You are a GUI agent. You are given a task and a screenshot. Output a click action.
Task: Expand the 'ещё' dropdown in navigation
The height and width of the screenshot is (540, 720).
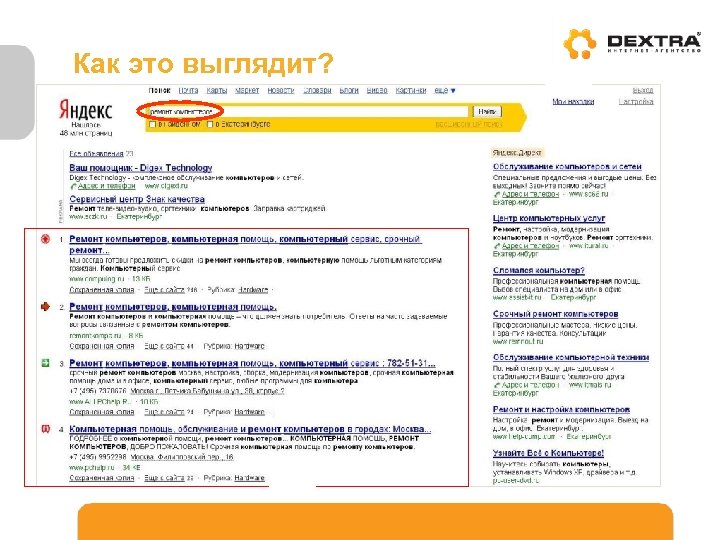point(444,90)
